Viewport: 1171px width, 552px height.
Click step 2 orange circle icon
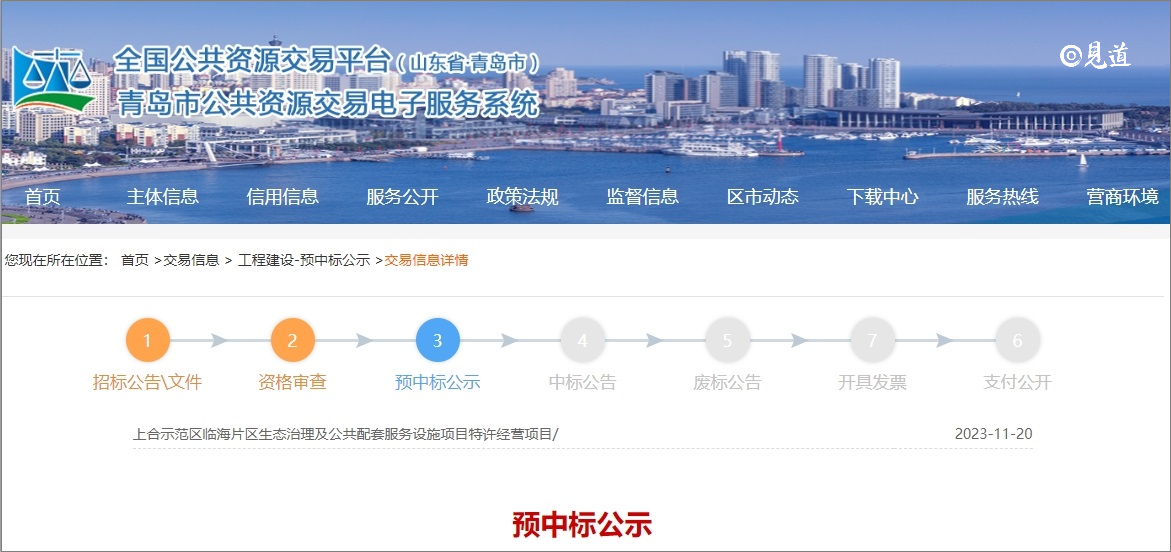tap(292, 340)
